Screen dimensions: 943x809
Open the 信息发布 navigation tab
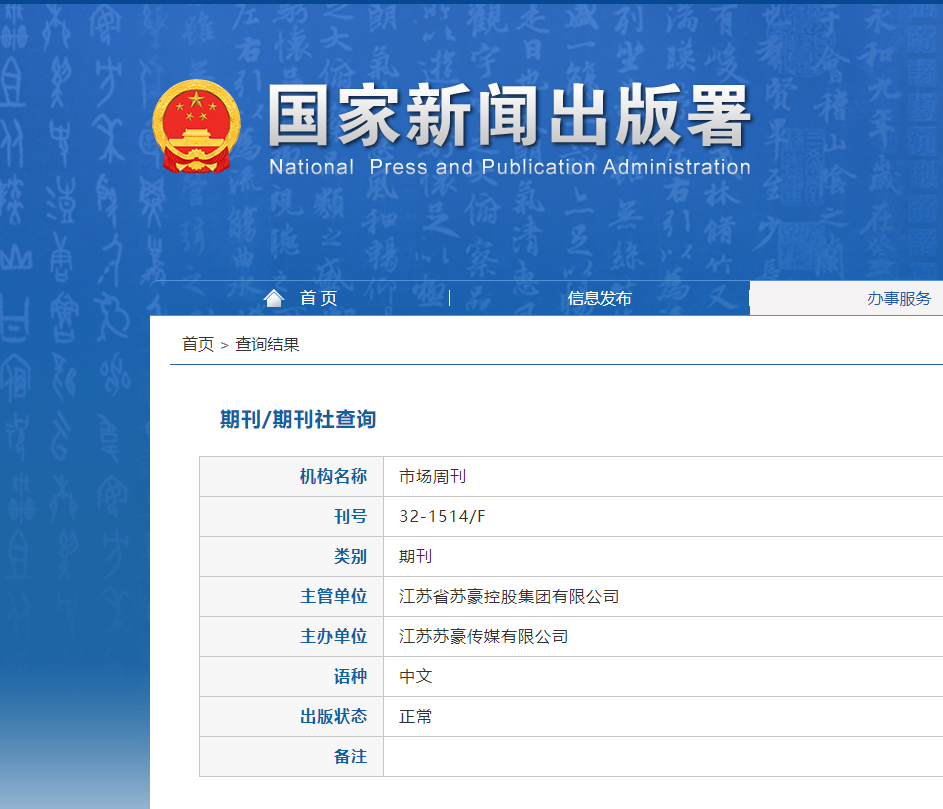[x=599, y=298]
